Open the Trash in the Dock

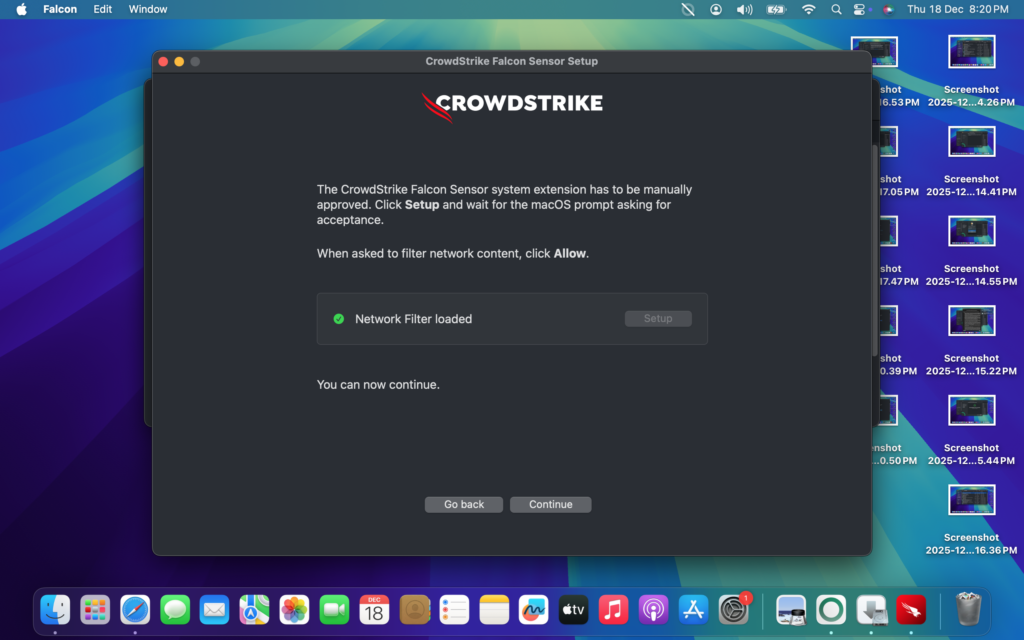(968, 609)
